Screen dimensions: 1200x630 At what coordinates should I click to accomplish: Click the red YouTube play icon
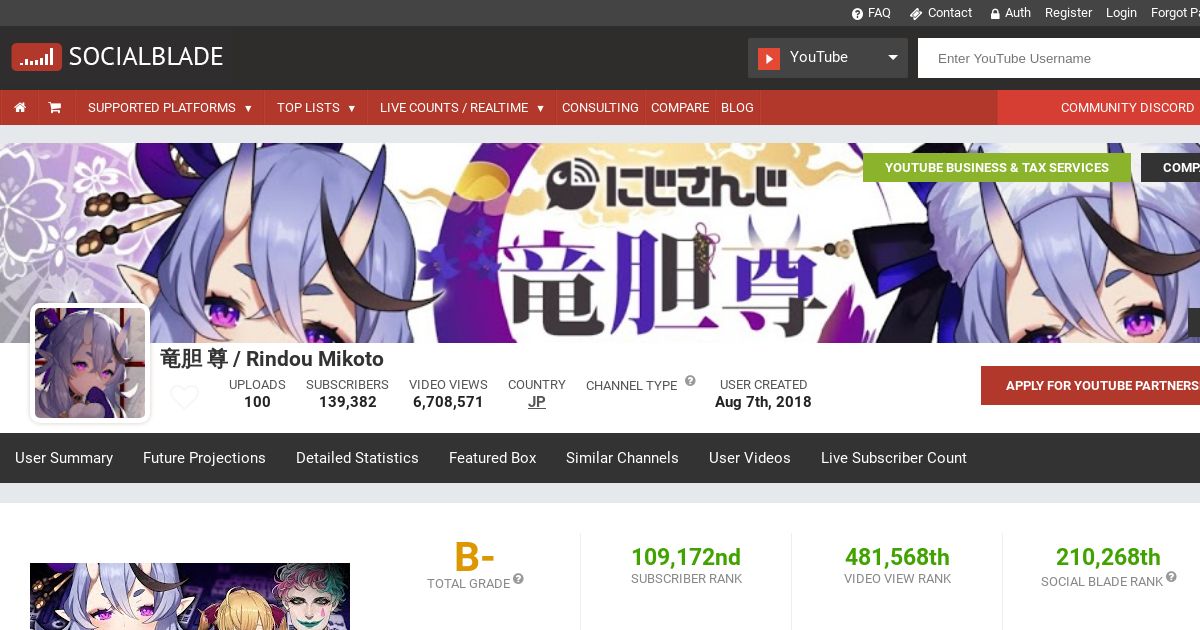(768, 58)
